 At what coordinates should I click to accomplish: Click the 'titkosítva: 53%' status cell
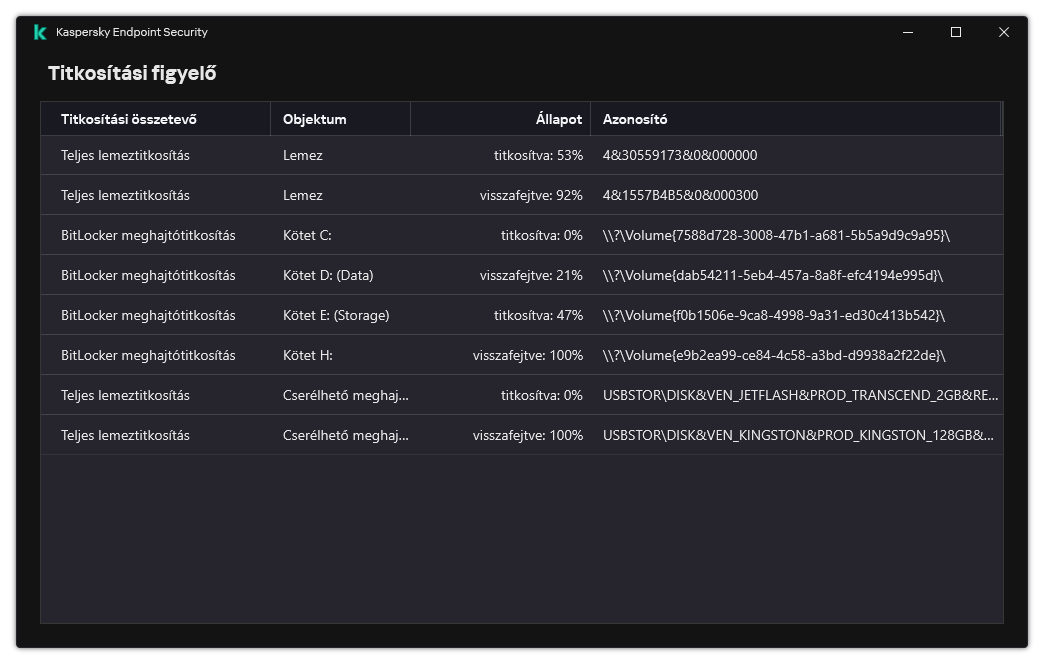coord(538,155)
